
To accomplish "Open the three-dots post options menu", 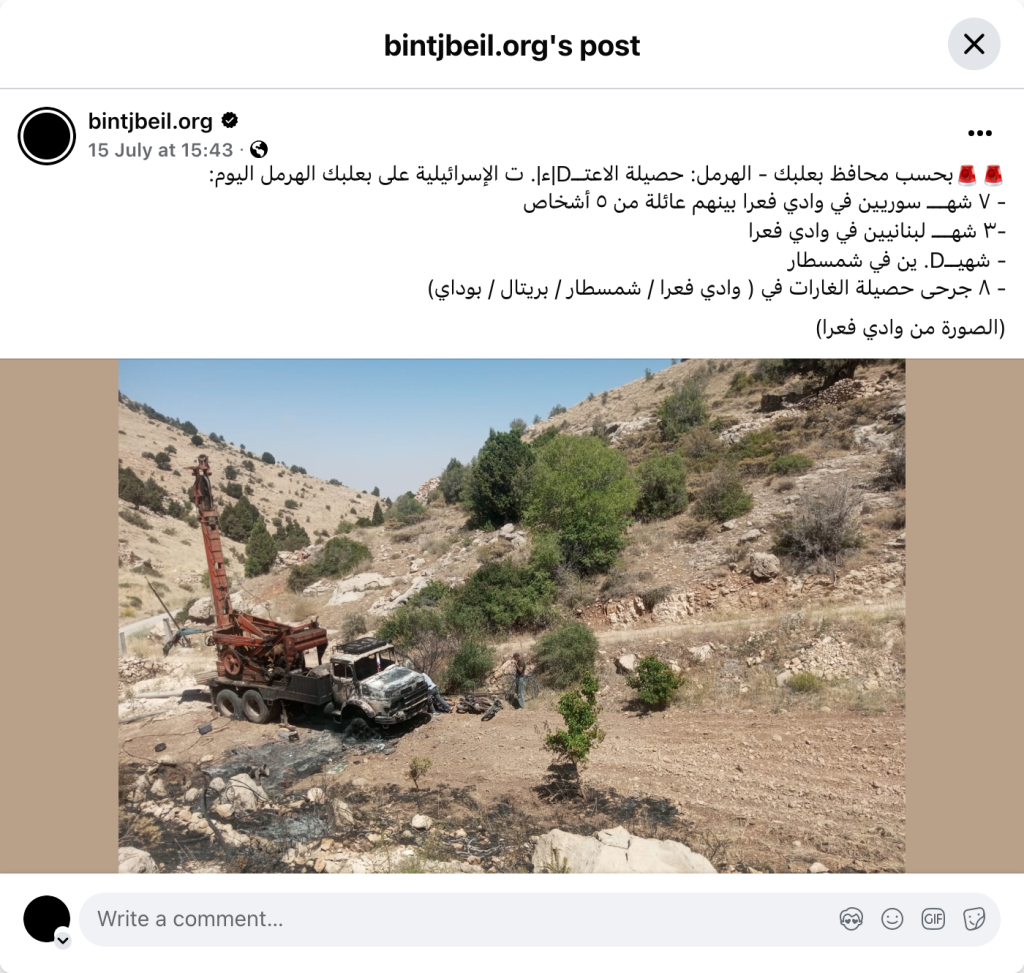I will 980,133.
